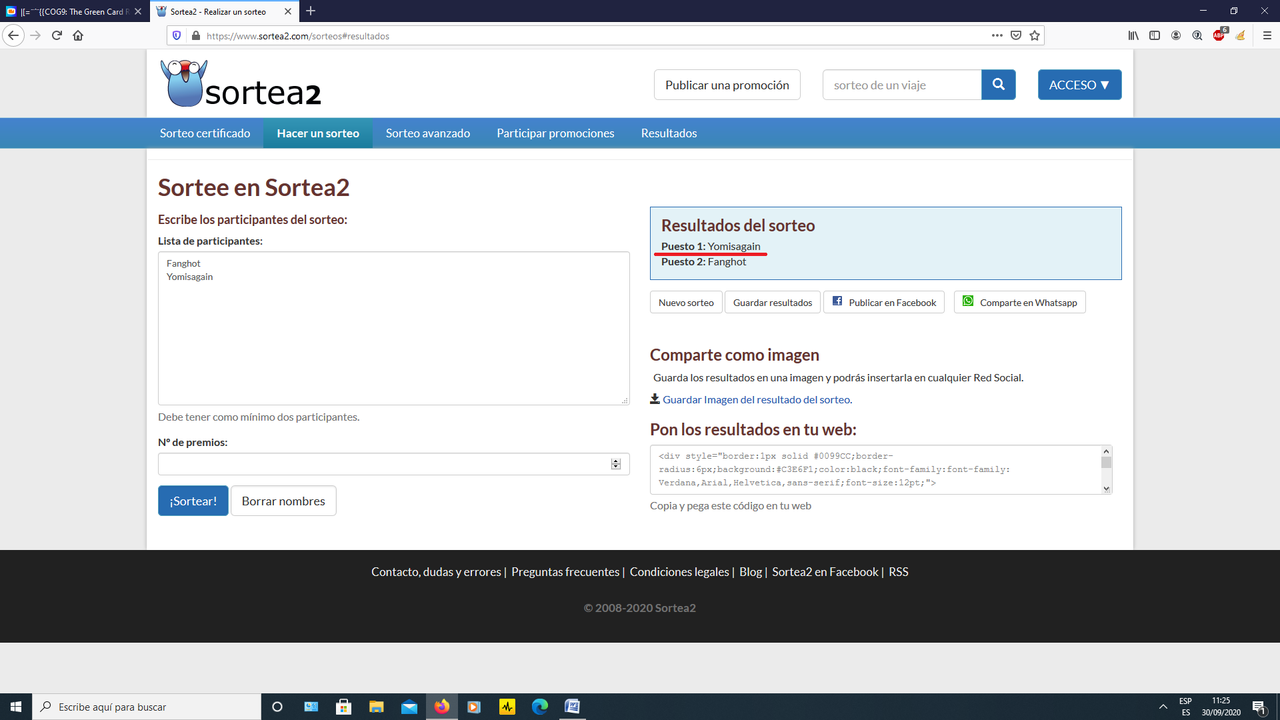
Task: Open File Explorer from taskbar
Action: 376,706
